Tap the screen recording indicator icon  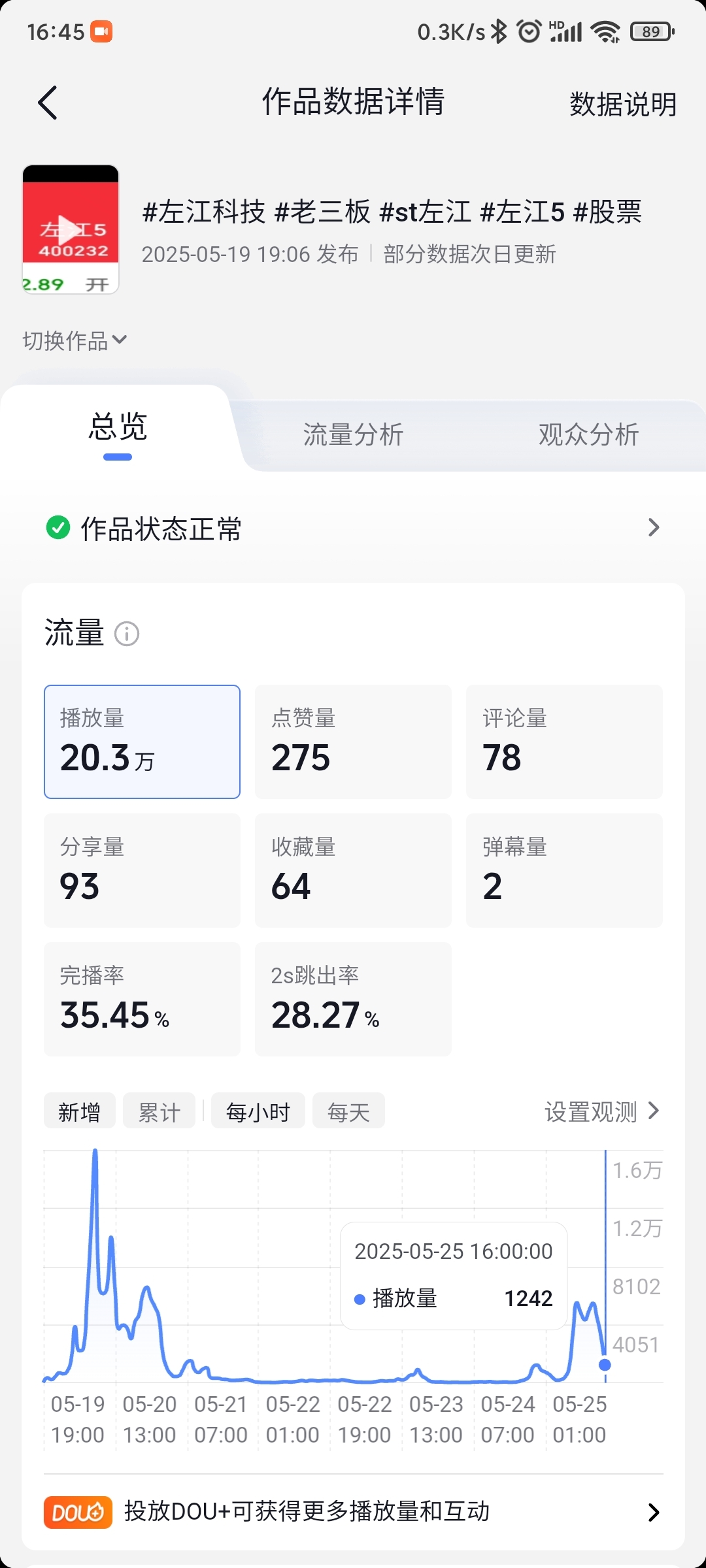pos(101,31)
